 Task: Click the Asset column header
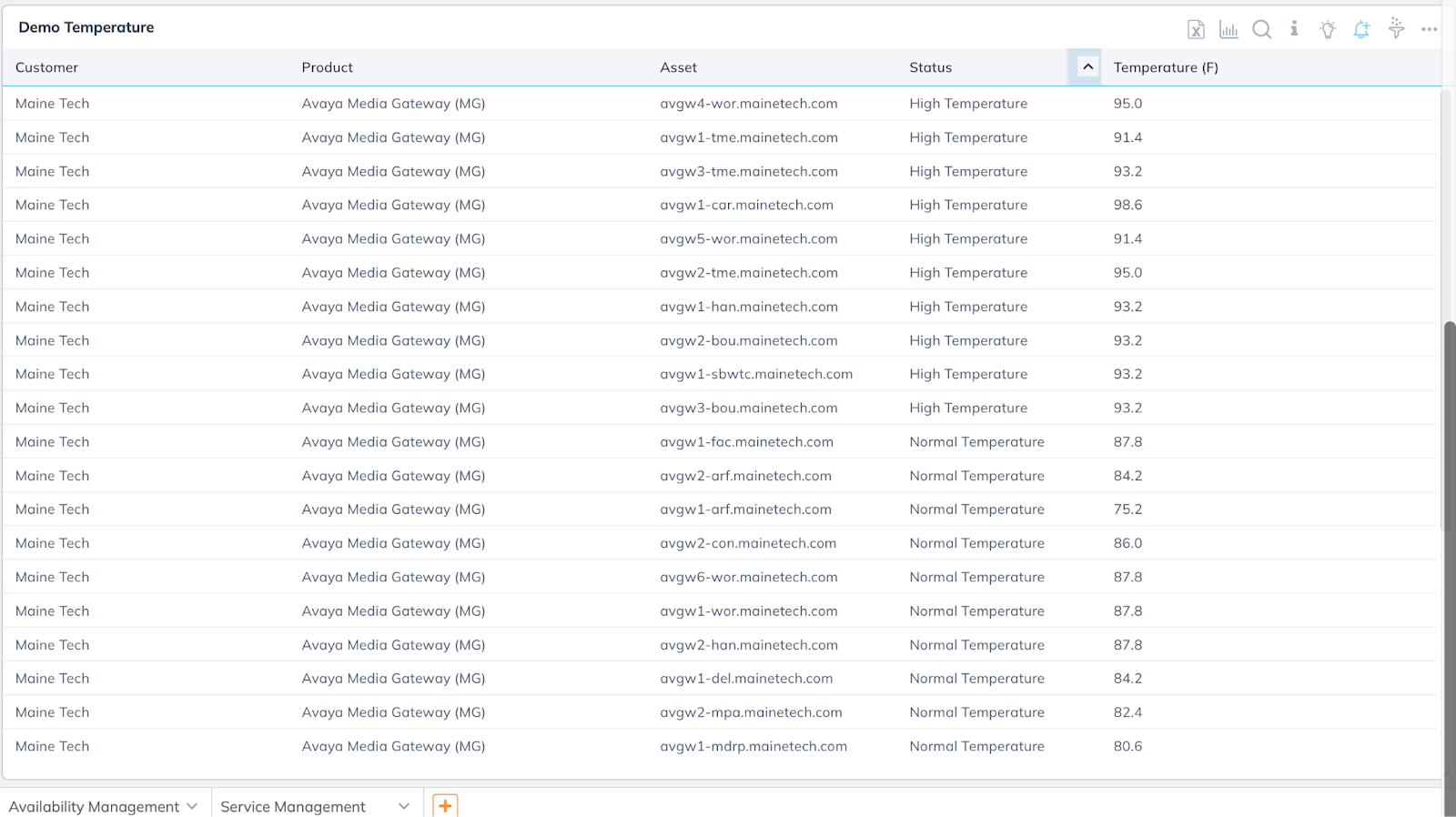679,67
